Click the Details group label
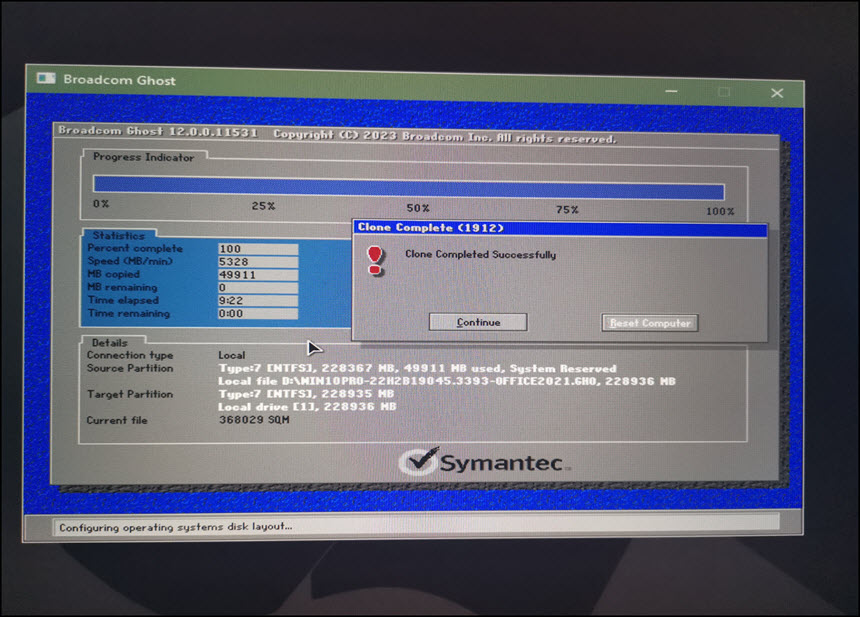The height and width of the screenshot is (617, 860). 110,343
